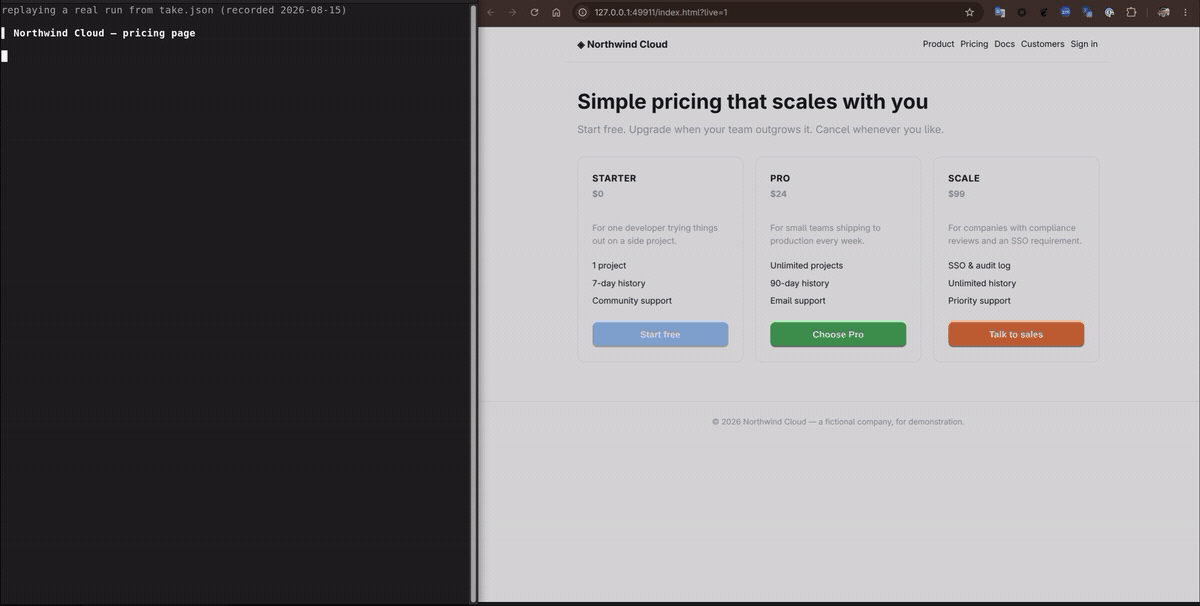Select the PRO plan title
The image size is (1200, 606).
780,178
